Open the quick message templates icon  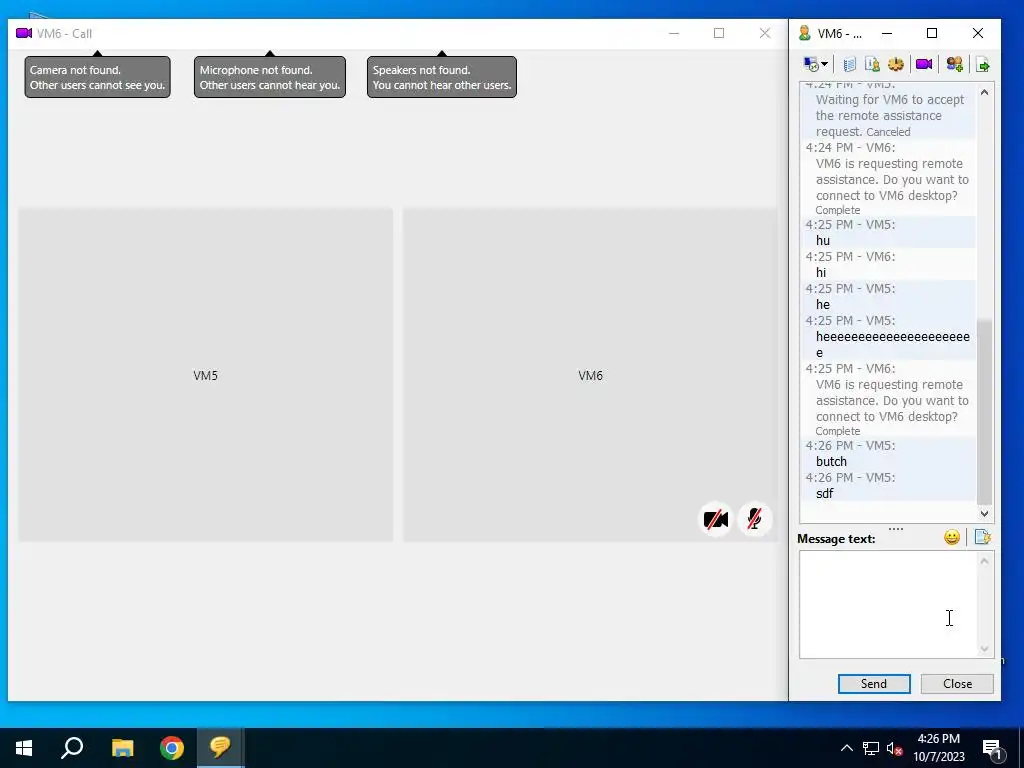click(982, 537)
